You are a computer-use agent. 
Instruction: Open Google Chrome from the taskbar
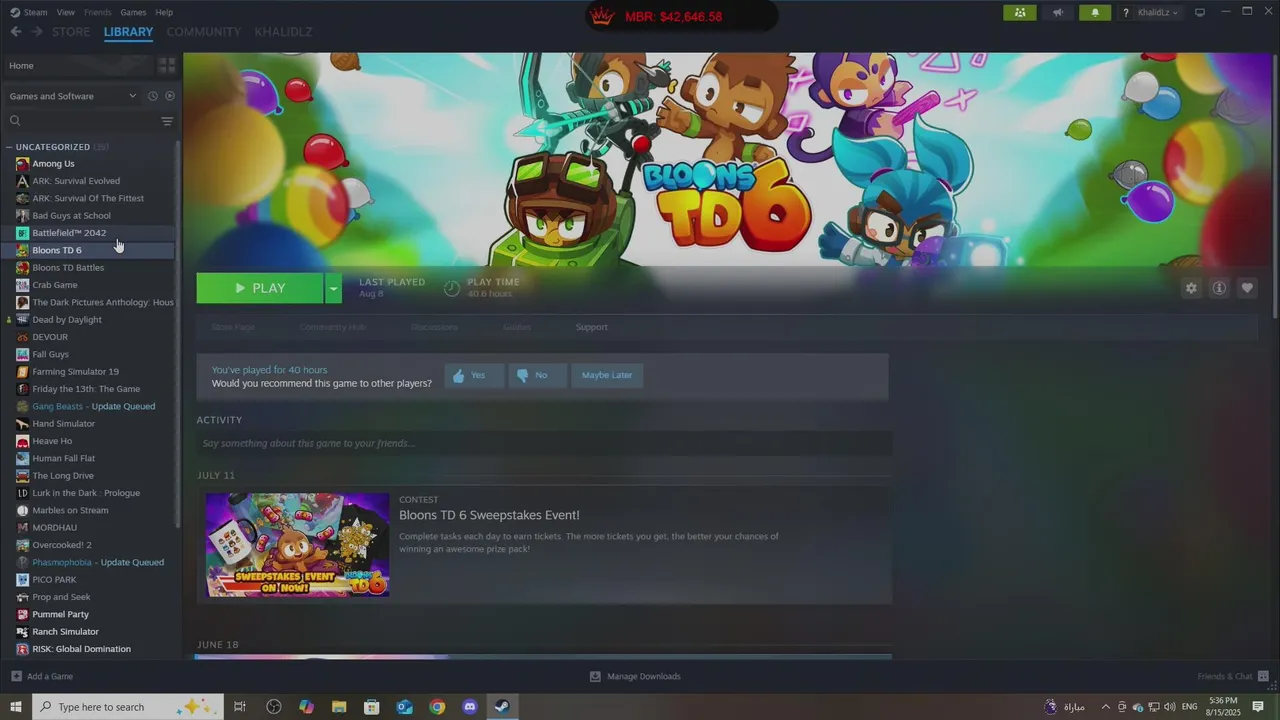(437, 707)
